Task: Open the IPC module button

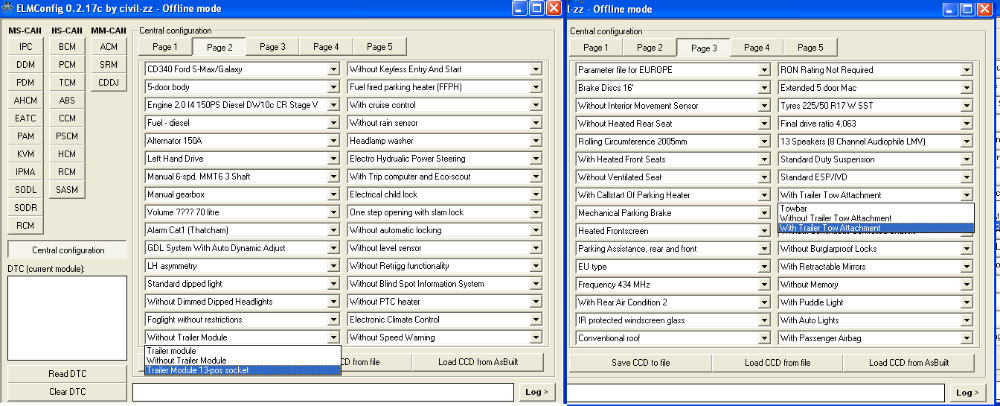Action: [26, 47]
